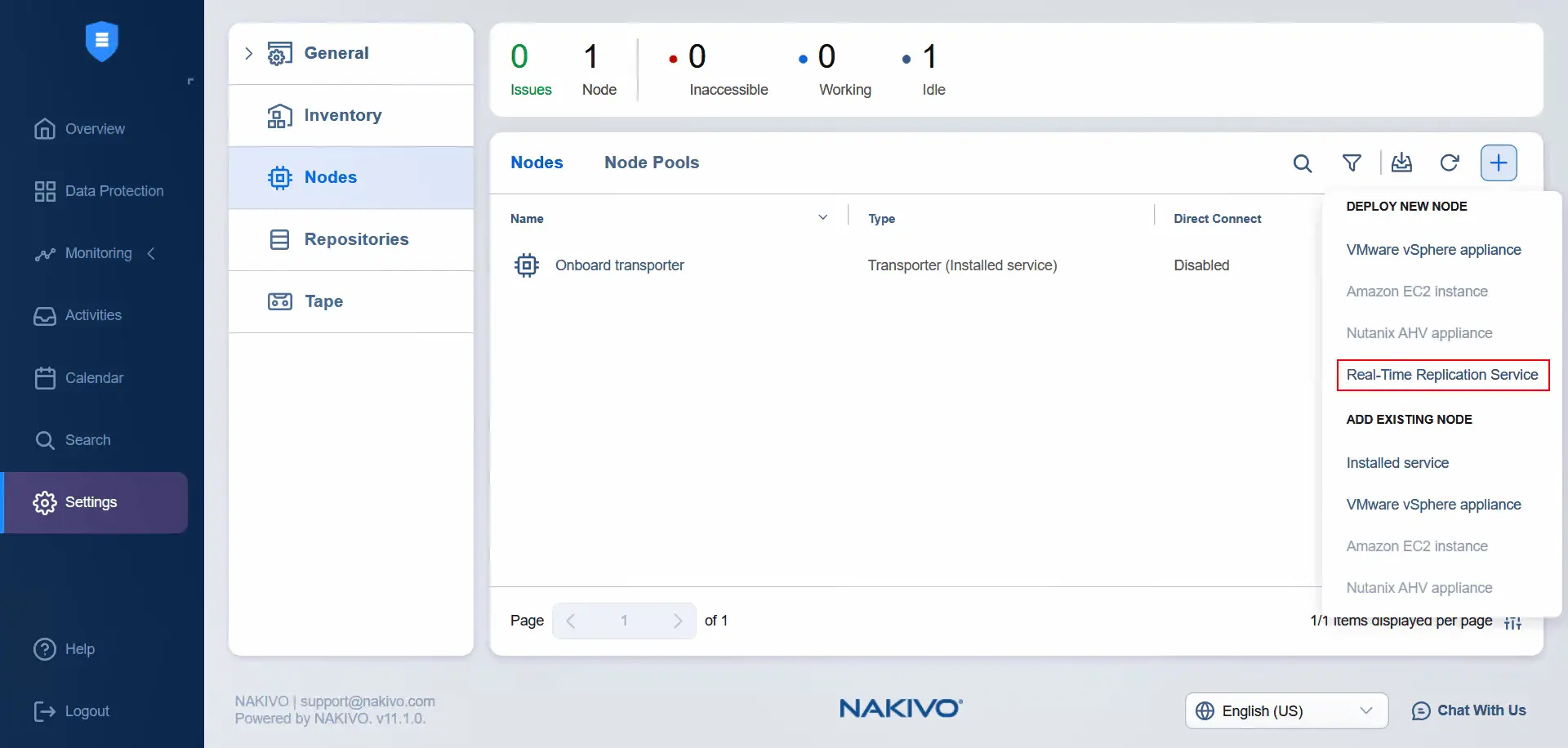Select the Onboard transporter node icon
The image size is (1568, 748).
click(527, 265)
